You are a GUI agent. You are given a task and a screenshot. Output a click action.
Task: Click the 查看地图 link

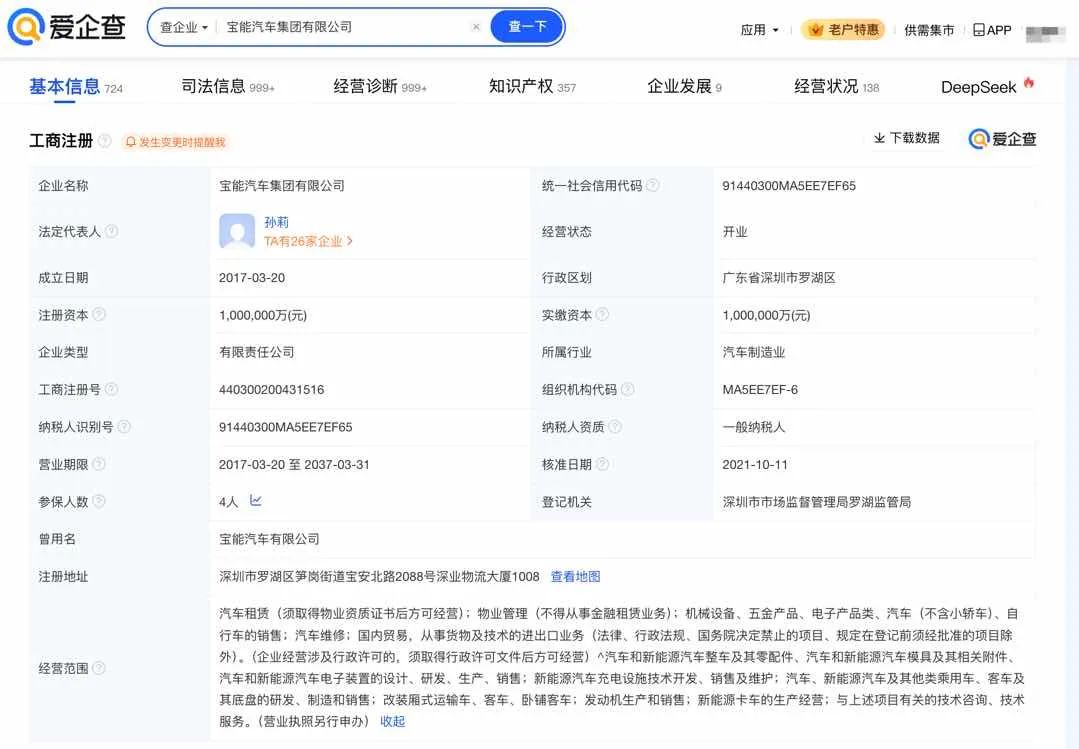tap(575, 576)
